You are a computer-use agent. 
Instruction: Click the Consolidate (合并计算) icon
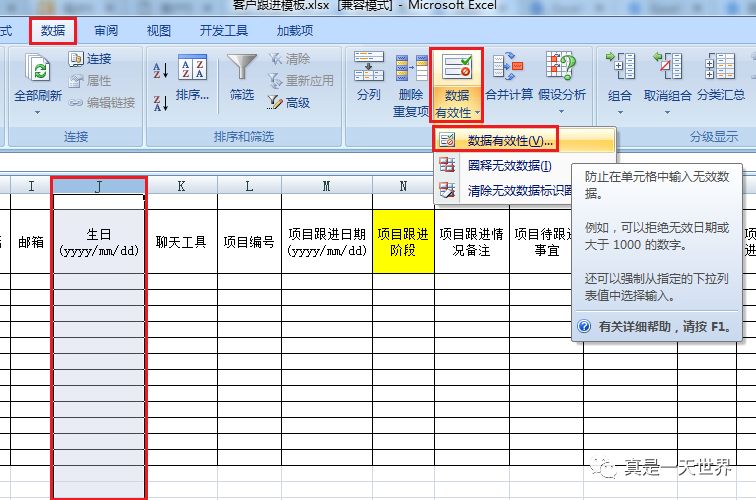pos(508,70)
